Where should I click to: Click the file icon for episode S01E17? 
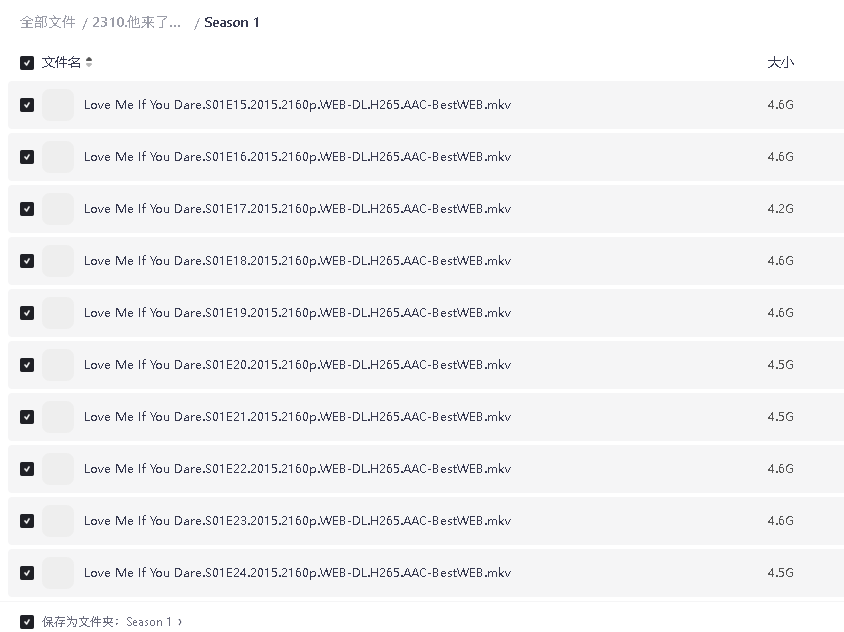pyautogui.click(x=58, y=209)
